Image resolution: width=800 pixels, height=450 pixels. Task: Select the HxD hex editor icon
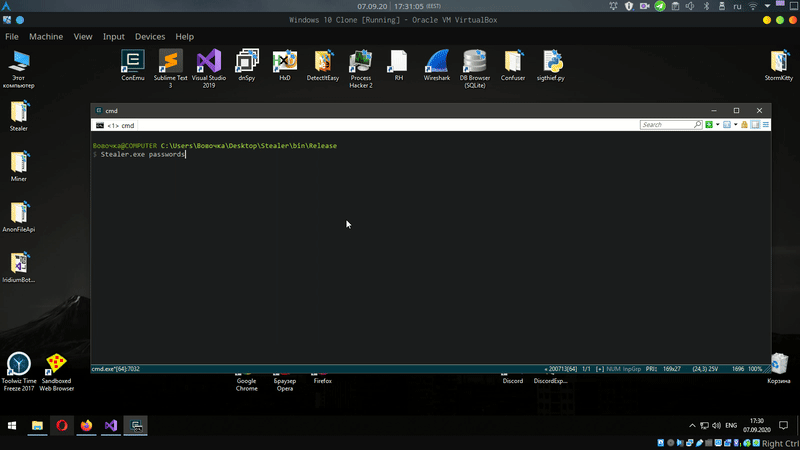point(285,65)
